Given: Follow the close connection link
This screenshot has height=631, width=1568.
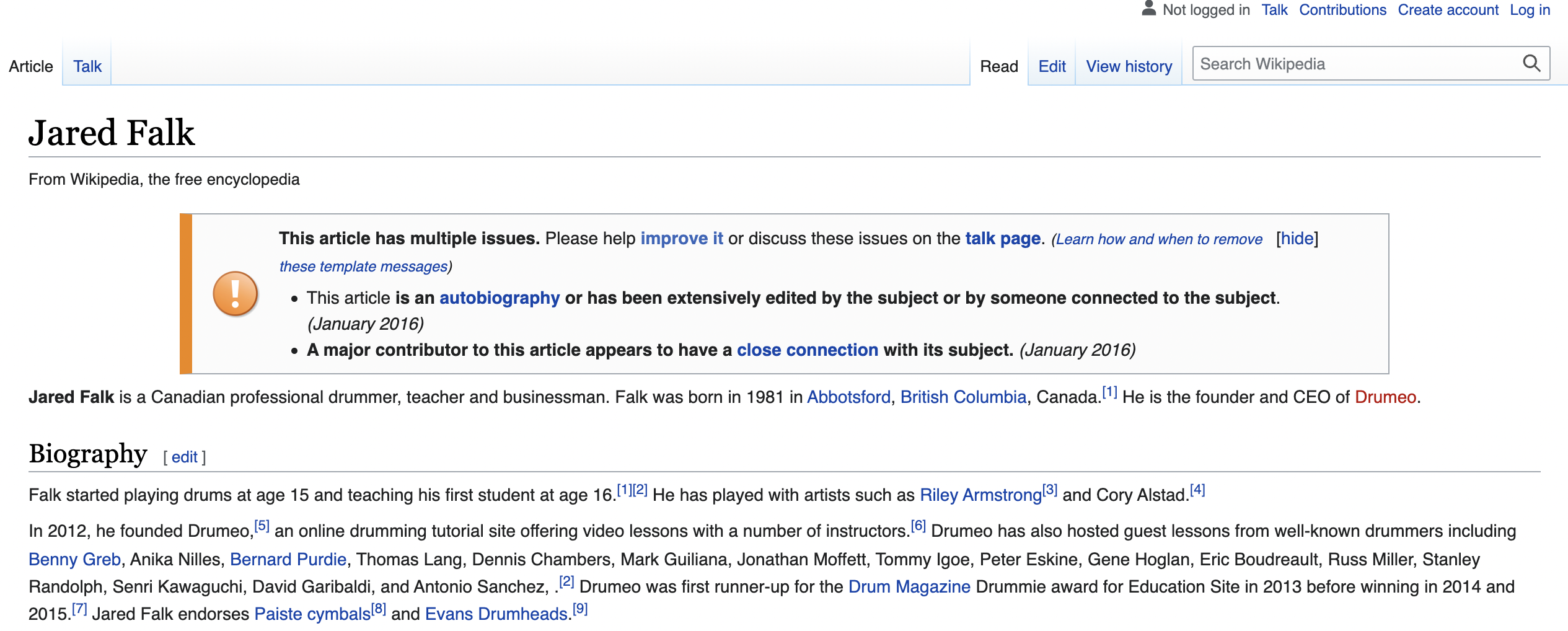Looking at the screenshot, I should click(x=807, y=350).
